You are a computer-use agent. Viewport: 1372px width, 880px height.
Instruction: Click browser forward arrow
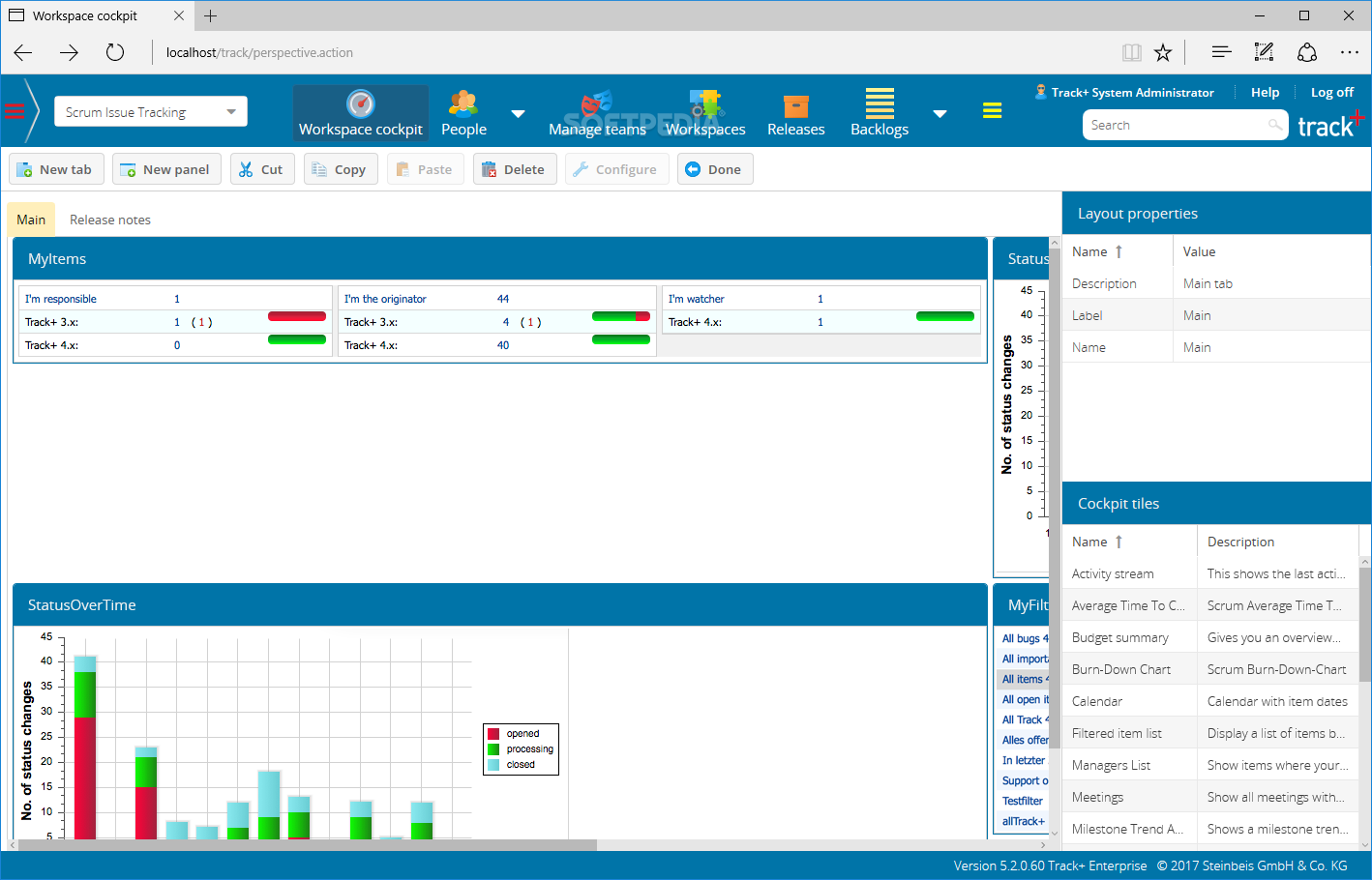pyautogui.click(x=69, y=52)
